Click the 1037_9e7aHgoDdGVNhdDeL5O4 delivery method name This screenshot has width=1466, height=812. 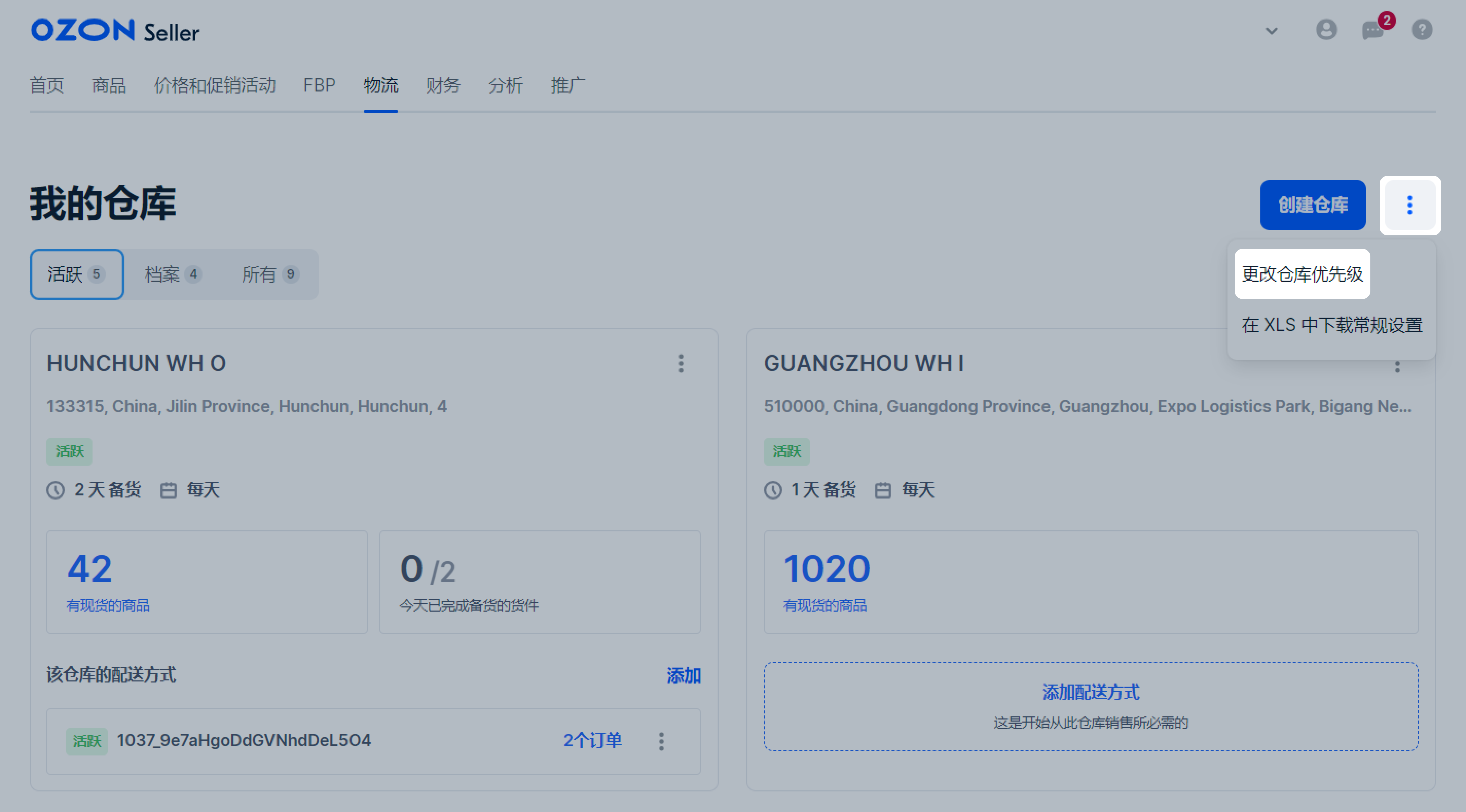pyautogui.click(x=244, y=740)
